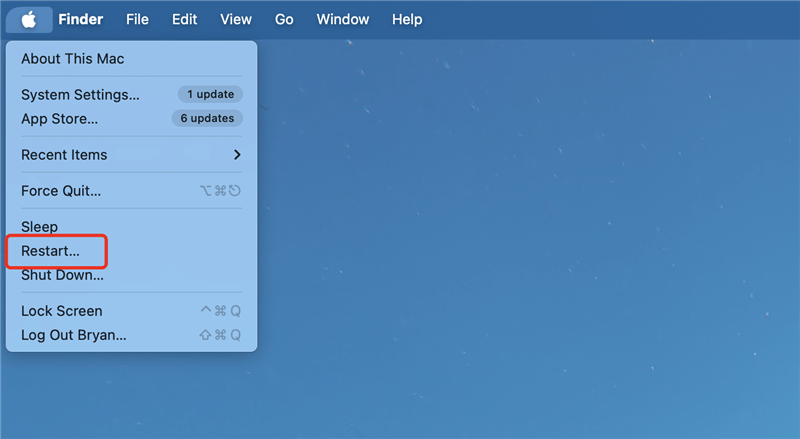Open the Help menu
Screen dimensions: 800x439
[407, 20]
